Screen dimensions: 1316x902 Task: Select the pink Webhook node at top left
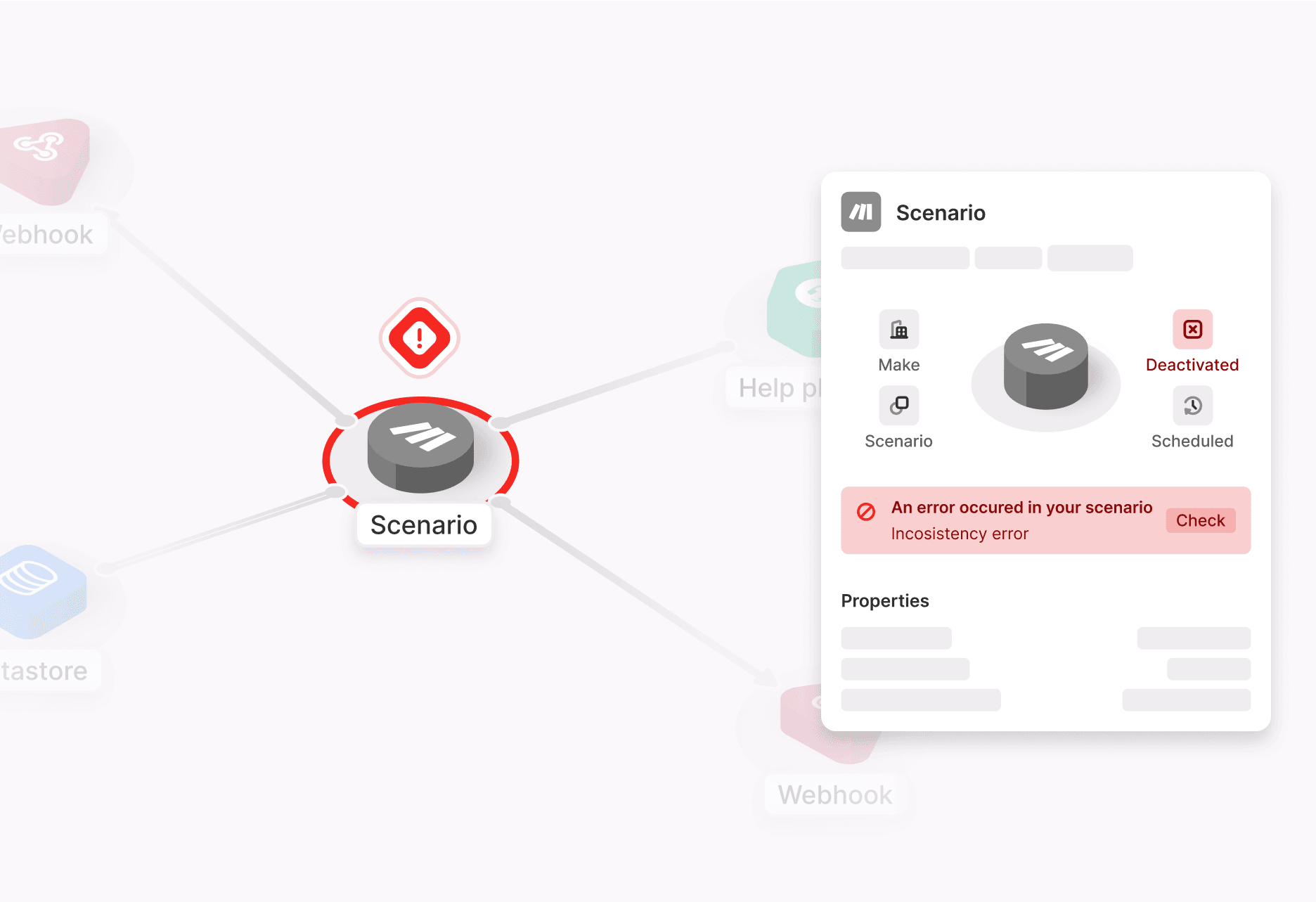pyautogui.click(x=44, y=162)
